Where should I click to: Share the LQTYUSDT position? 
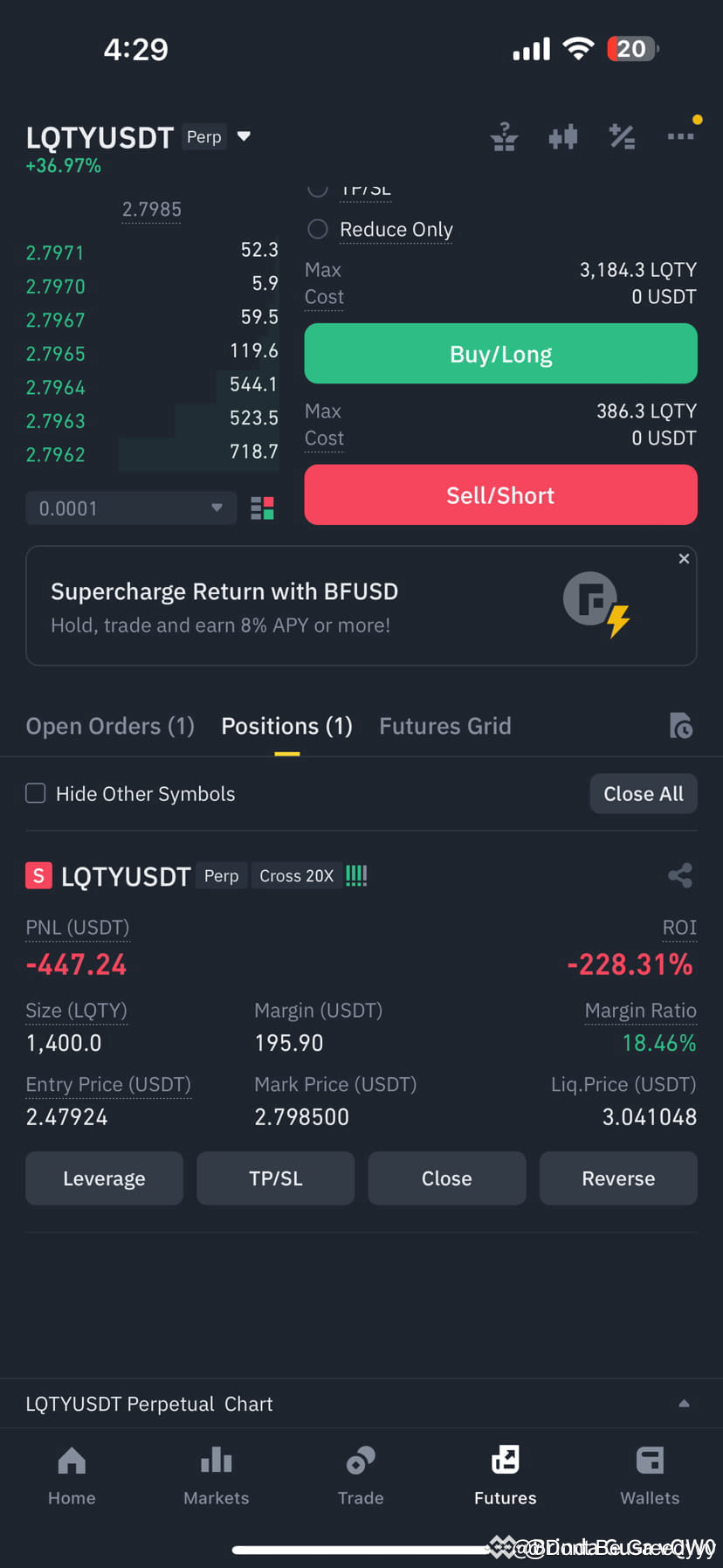[680, 875]
